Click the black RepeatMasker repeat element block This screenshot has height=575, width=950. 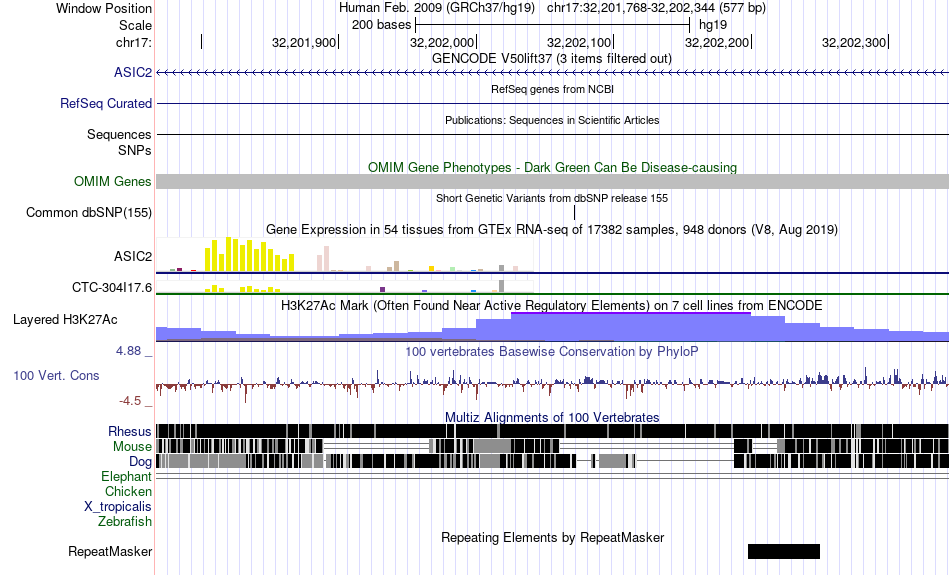784,551
